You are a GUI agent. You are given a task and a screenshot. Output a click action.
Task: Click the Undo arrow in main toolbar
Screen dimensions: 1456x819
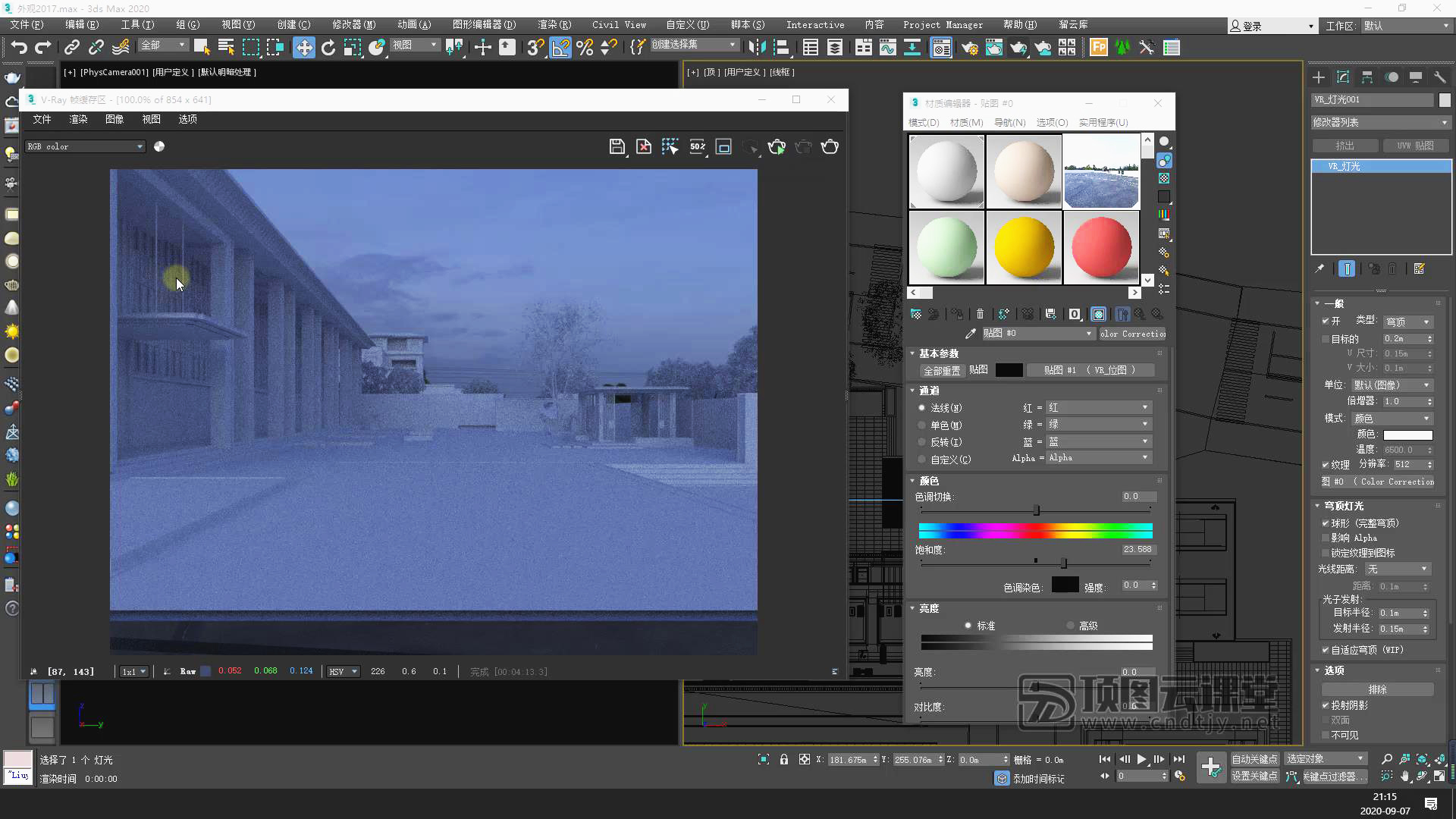point(19,47)
